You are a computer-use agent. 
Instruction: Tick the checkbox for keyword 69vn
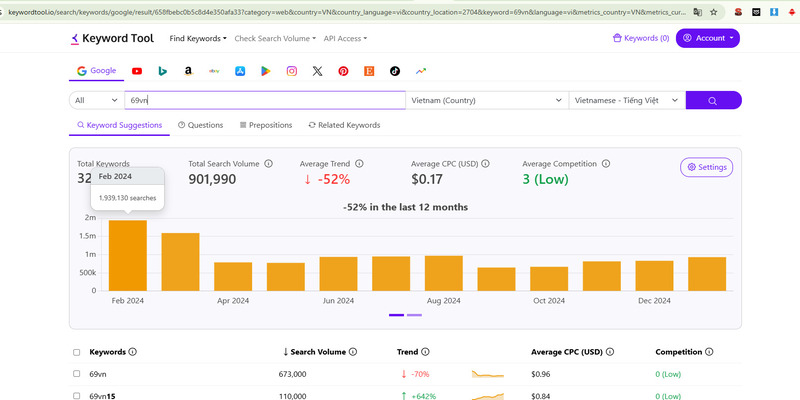click(x=77, y=374)
